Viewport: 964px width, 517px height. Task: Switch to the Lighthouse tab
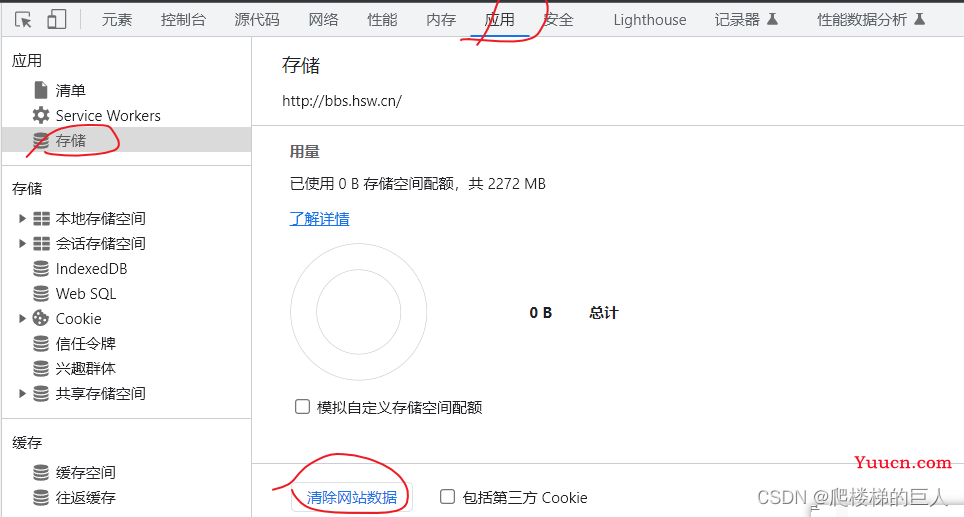click(650, 20)
